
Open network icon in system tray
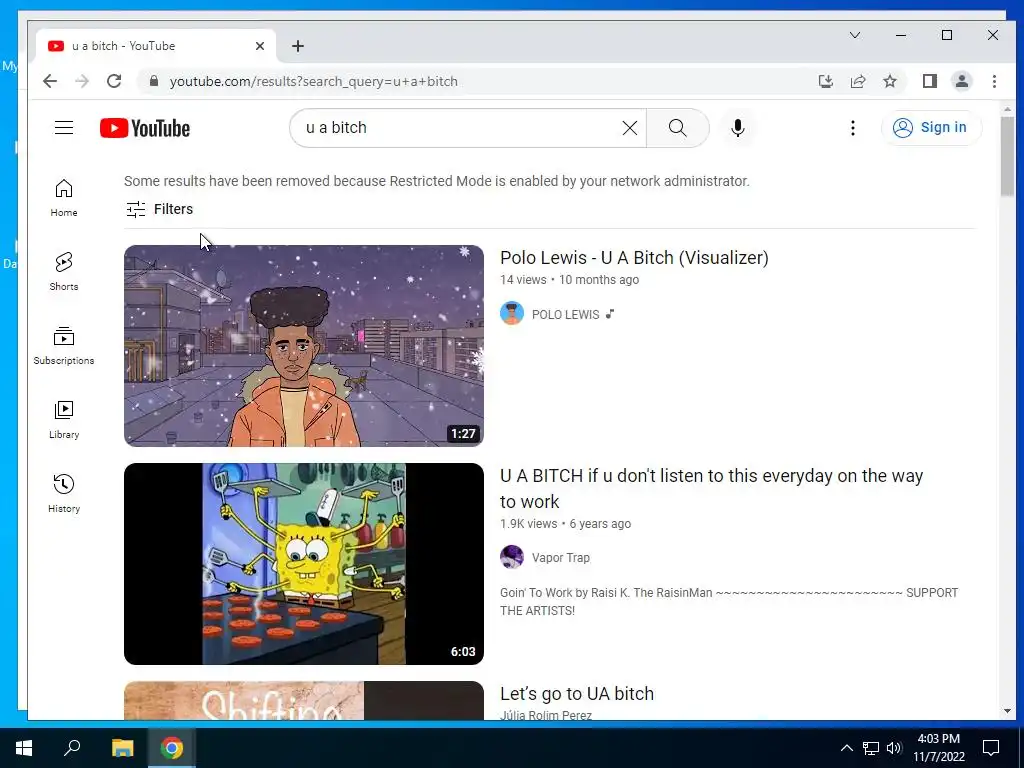tap(871, 748)
